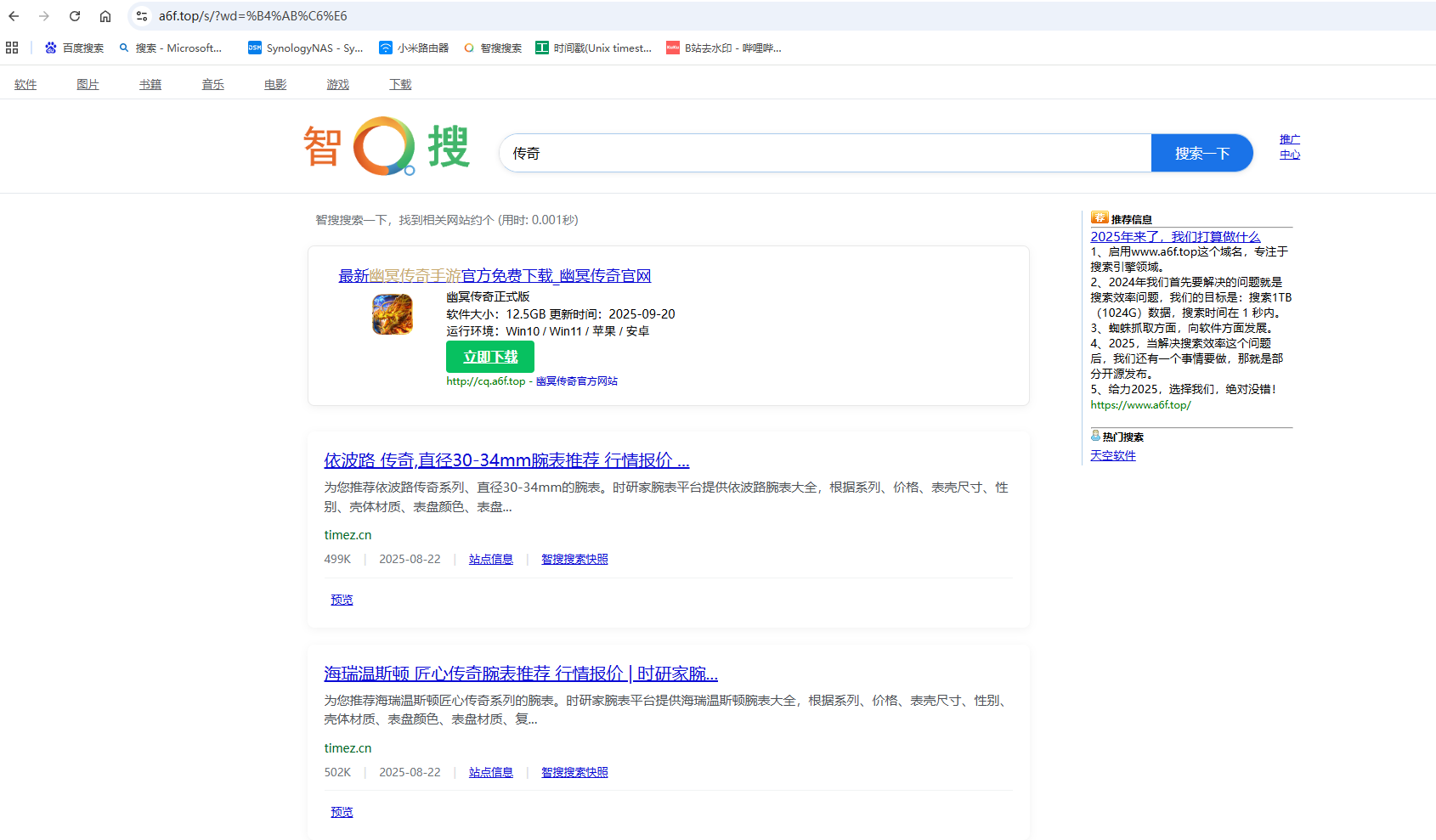Viewport: 1436px width, 840px height.
Task: Open the 智搜搜索 bookmark
Action: (x=493, y=48)
